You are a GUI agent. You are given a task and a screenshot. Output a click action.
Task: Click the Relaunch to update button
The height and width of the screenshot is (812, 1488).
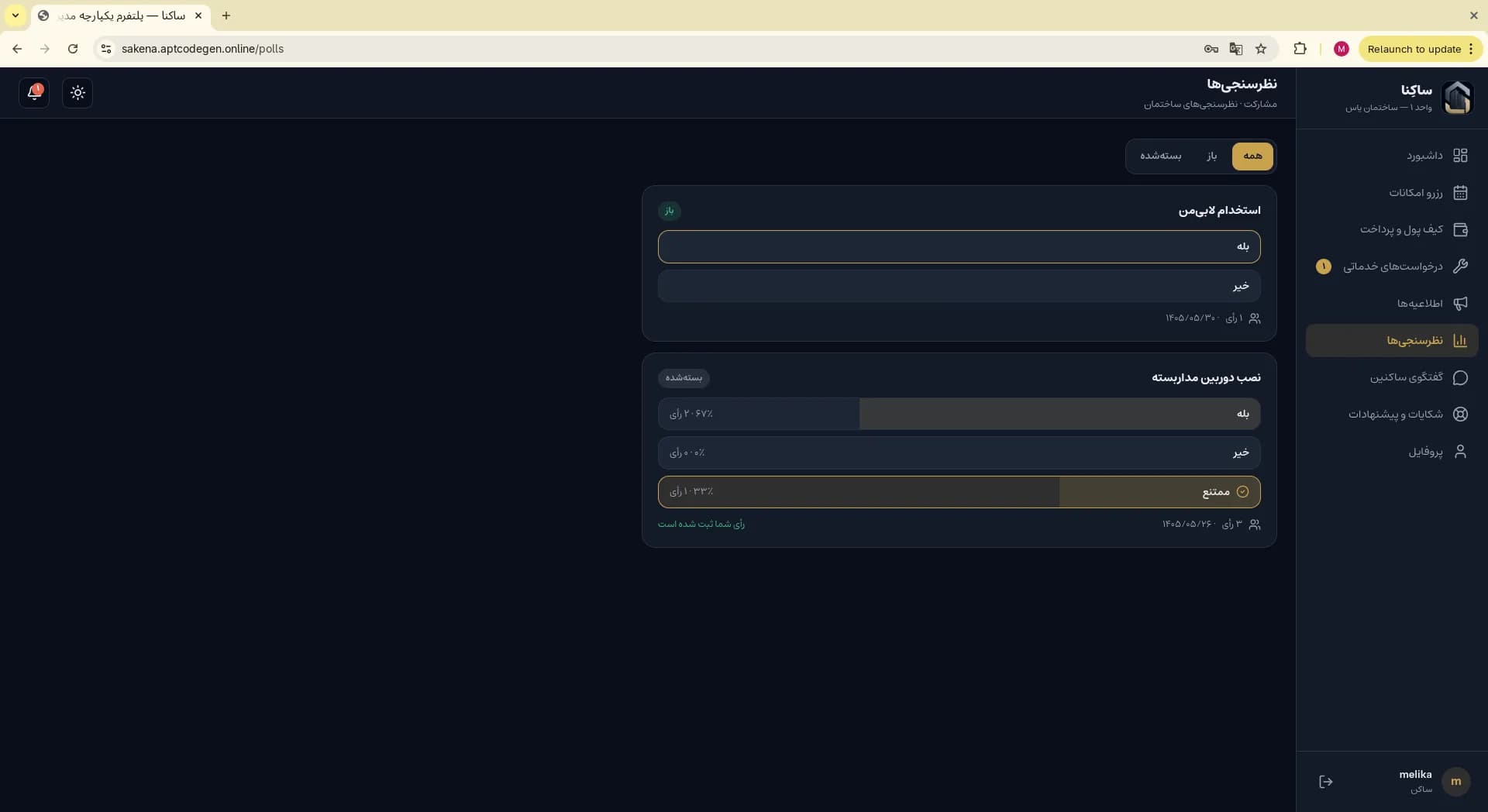(1421, 49)
